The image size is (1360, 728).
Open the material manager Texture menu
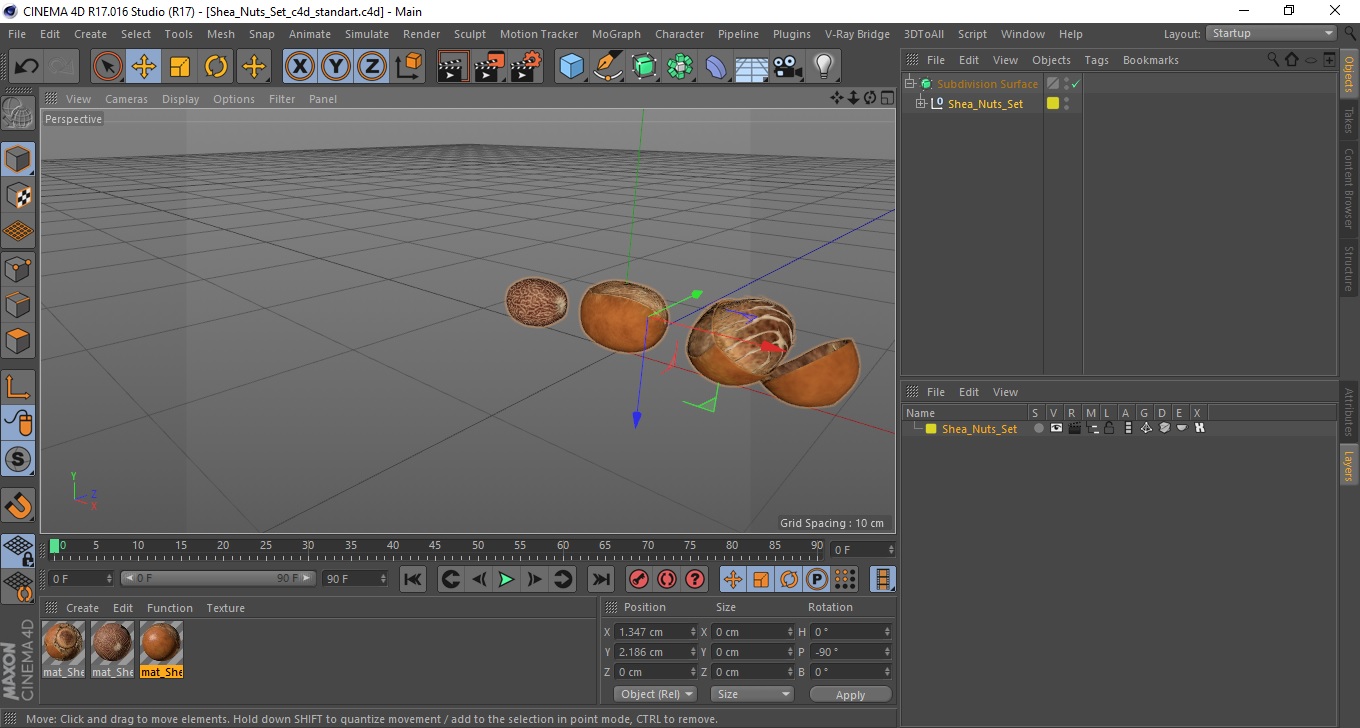(225, 608)
